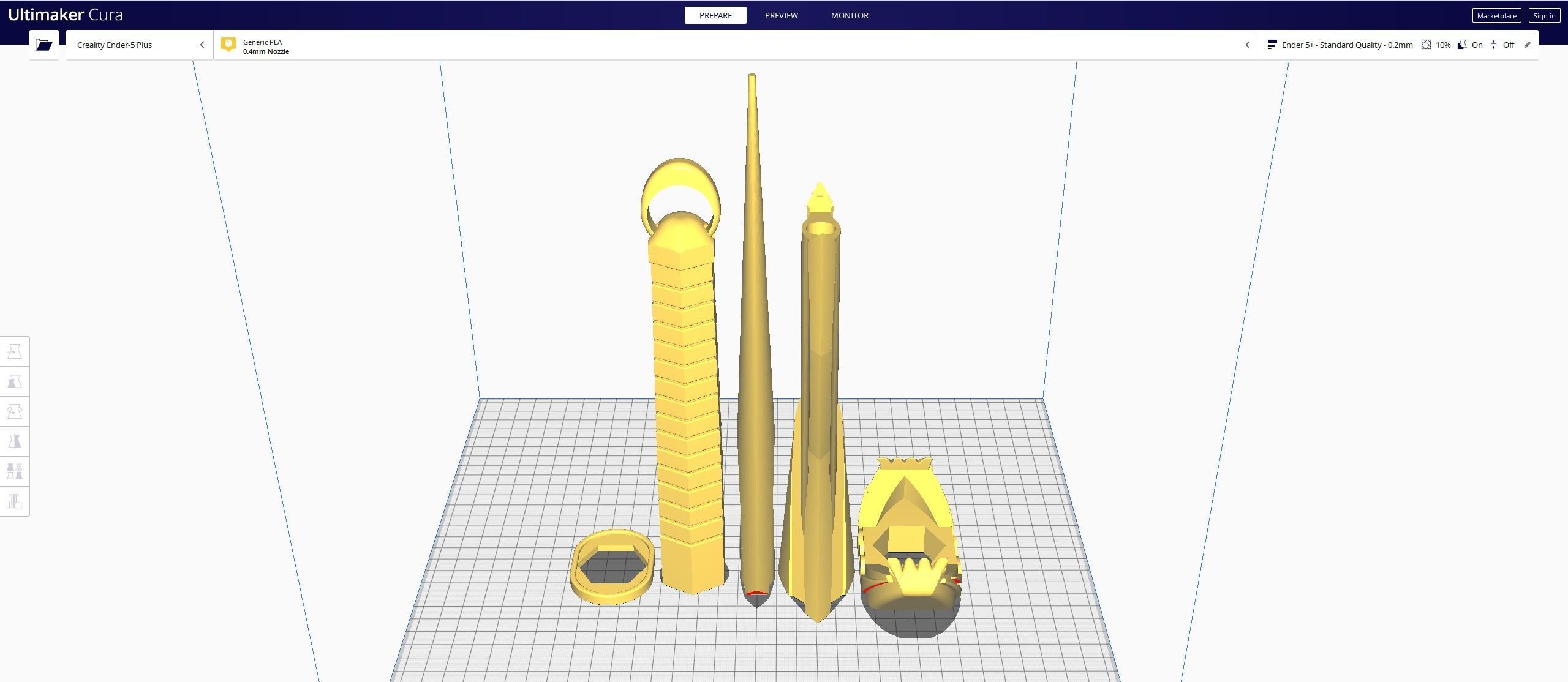
Task: Click the chevron beside print settings panel
Action: point(1248,45)
